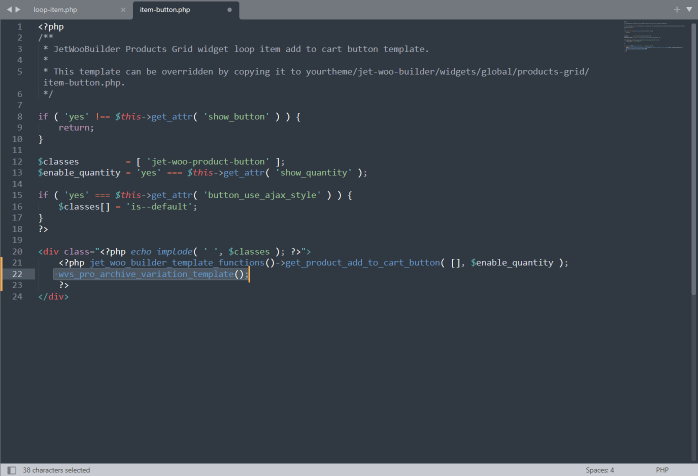Go to previous tab with left arrow

click(9, 9)
